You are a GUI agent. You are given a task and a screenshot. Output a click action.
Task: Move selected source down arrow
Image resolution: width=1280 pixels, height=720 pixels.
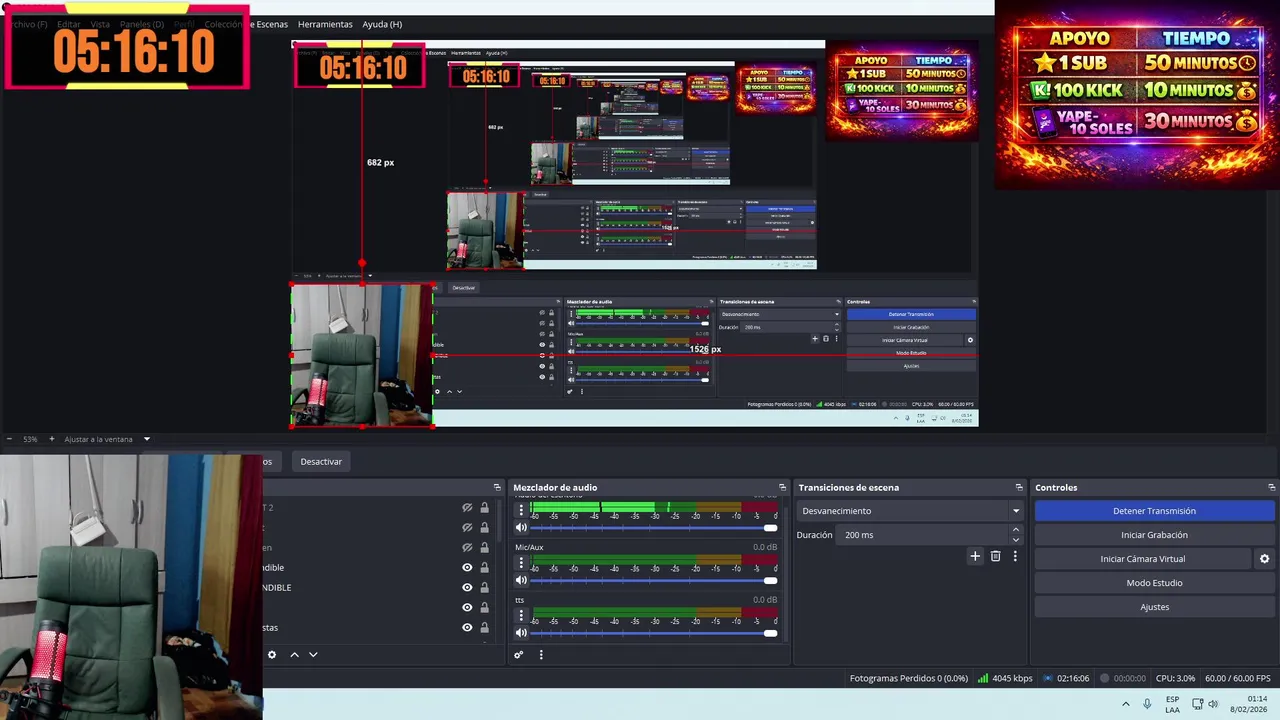[x=313, y=655]
